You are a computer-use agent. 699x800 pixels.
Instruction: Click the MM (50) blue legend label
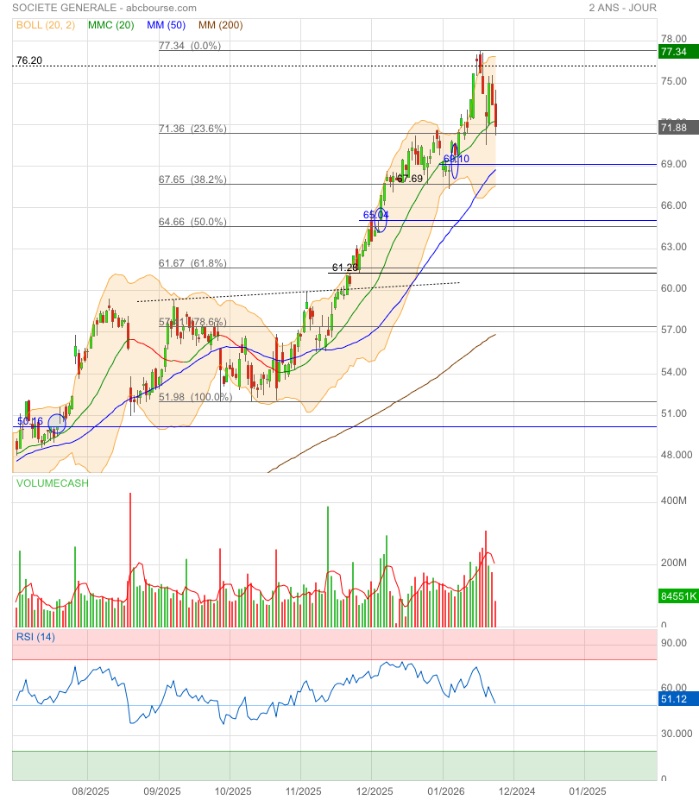pyautogui.click(x=167, y=23)
